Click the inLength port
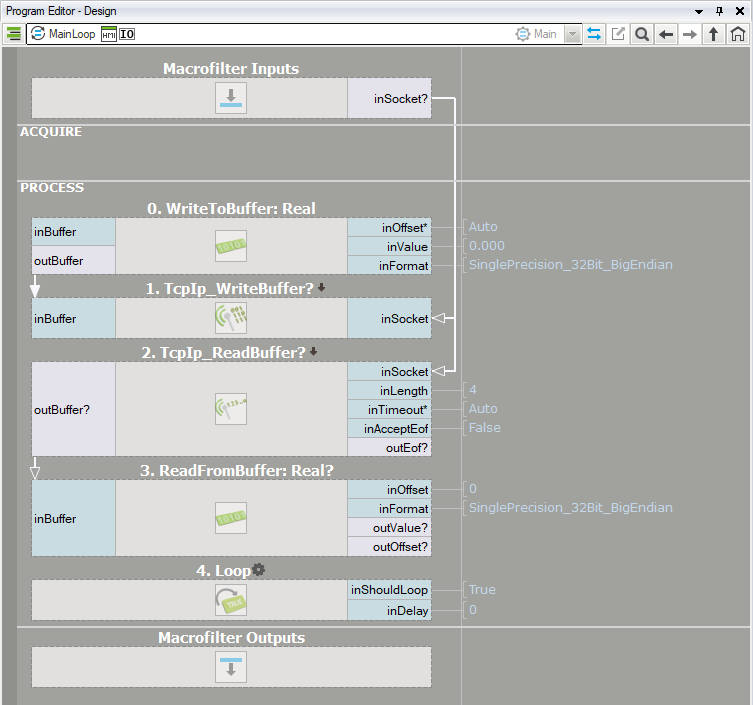Viewport: 753px width, 705px height. tap(389, 391)
